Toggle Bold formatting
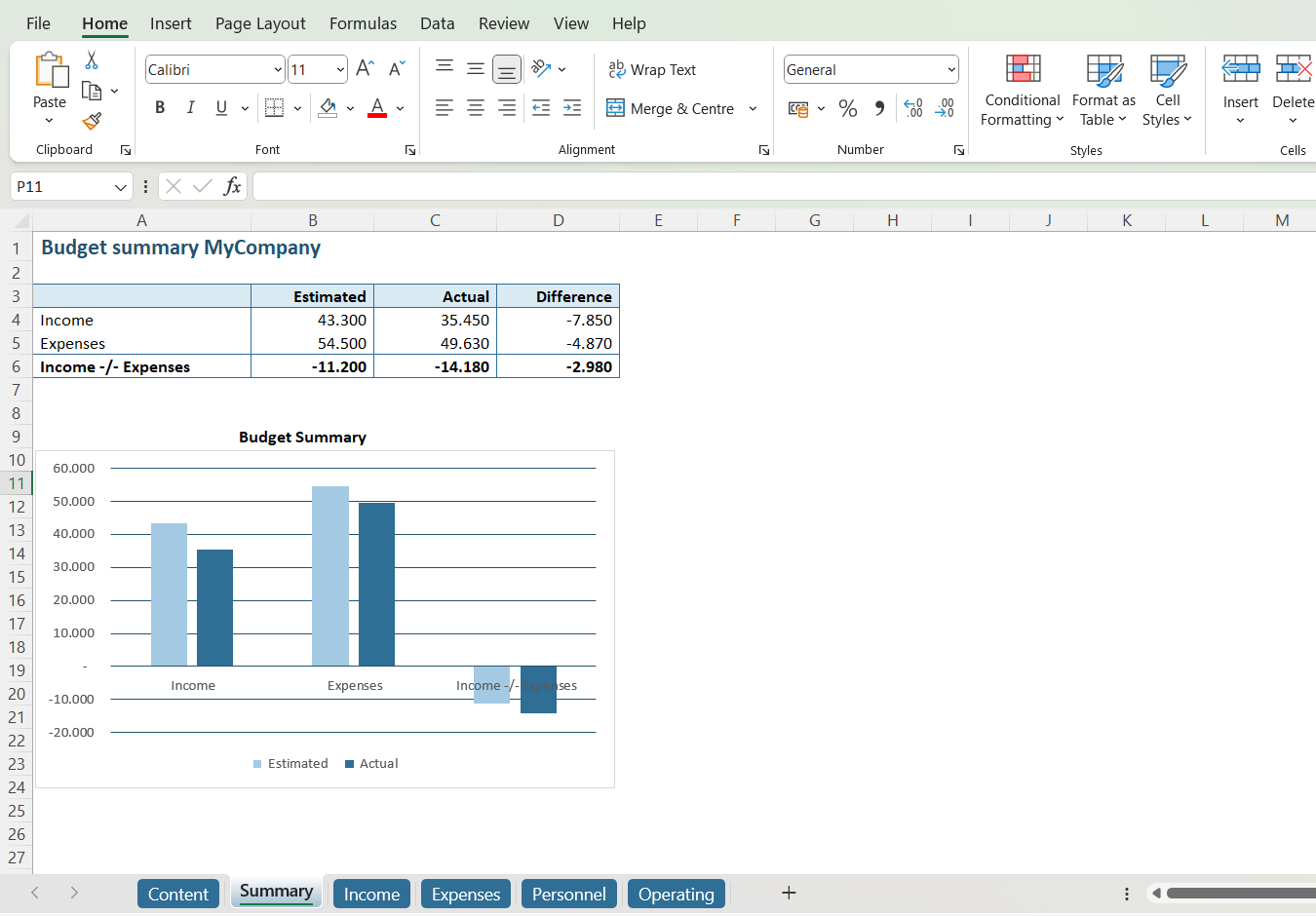This screenshot has width=1316, height=916. tap(160, 108)
